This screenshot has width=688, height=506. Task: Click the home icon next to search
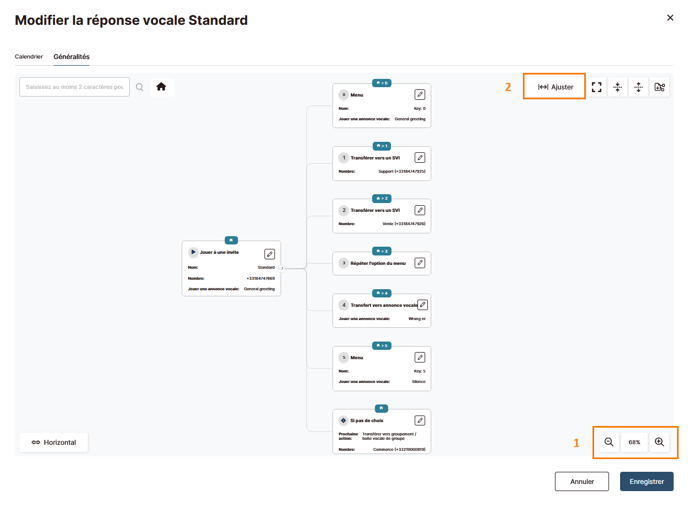(161, 87)
